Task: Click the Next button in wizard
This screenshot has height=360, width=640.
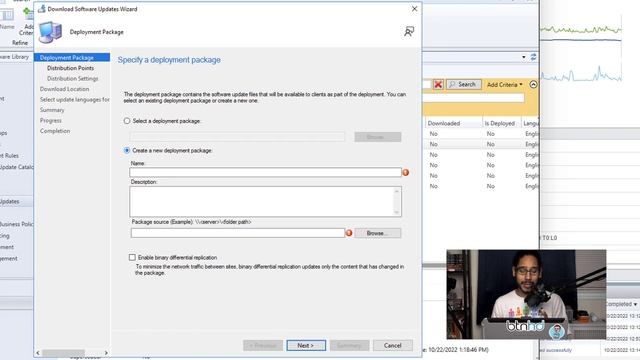Action: pos(306,345)
